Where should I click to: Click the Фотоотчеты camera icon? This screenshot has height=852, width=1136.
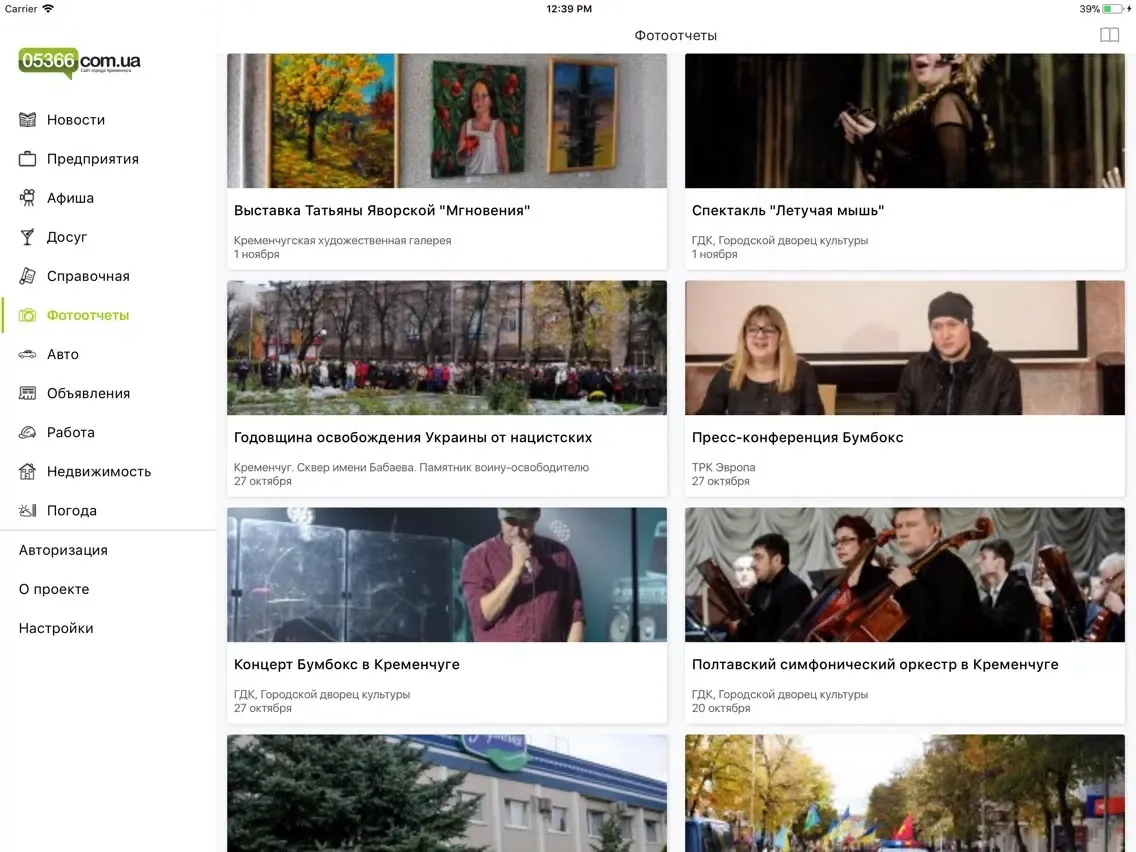click(28, 315)
